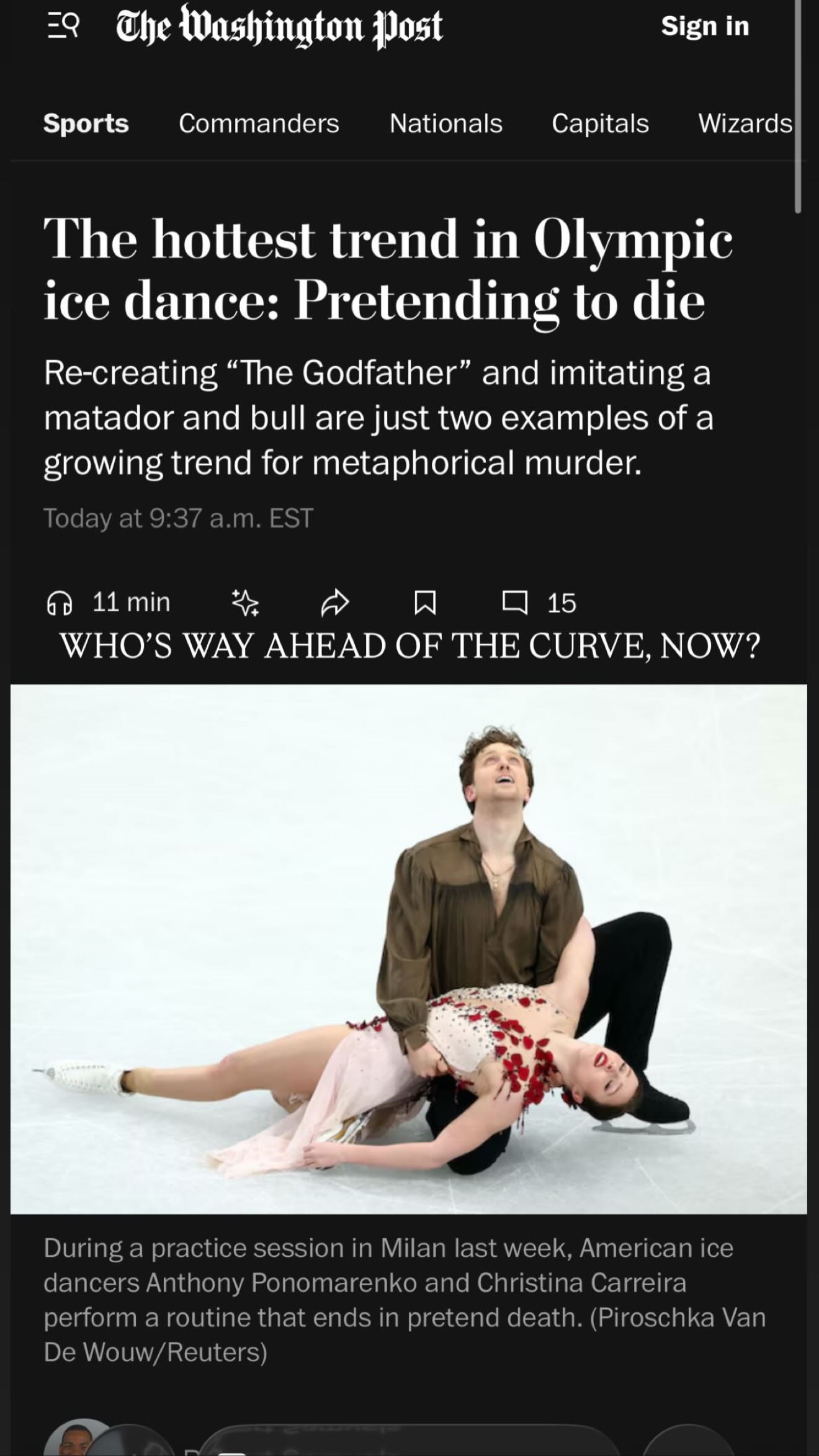Viewport: 819px width, 1456px height.
Task: Open the menu and search icon
Action: click(x=64, y=26)
